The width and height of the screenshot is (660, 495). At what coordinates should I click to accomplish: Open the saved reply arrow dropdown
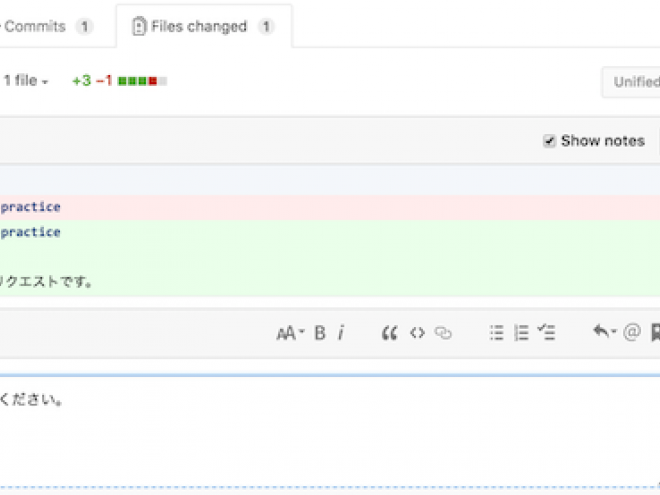point(604,332)
